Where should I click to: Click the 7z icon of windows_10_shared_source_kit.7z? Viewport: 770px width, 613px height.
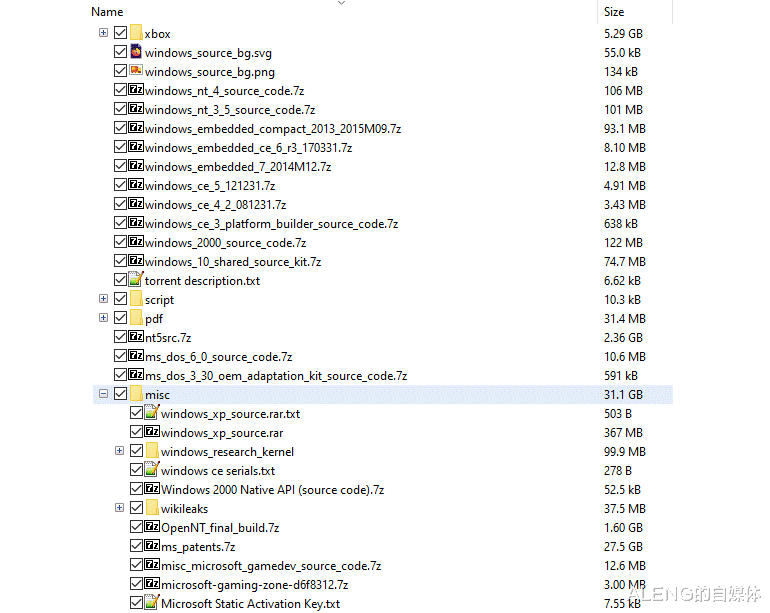pyautogui.click(x=136, y=261)
